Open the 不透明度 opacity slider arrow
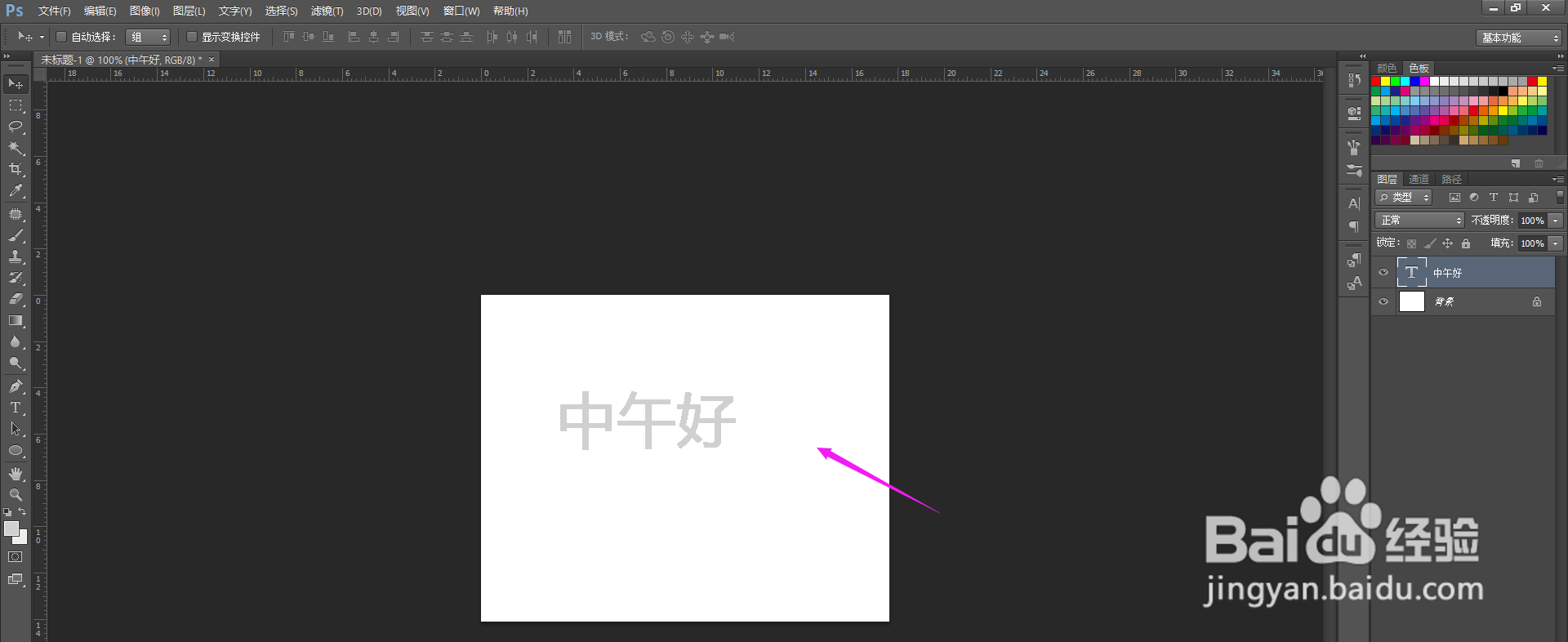Viewport: 1568px width, 642px height. [x=1556, y=221]
